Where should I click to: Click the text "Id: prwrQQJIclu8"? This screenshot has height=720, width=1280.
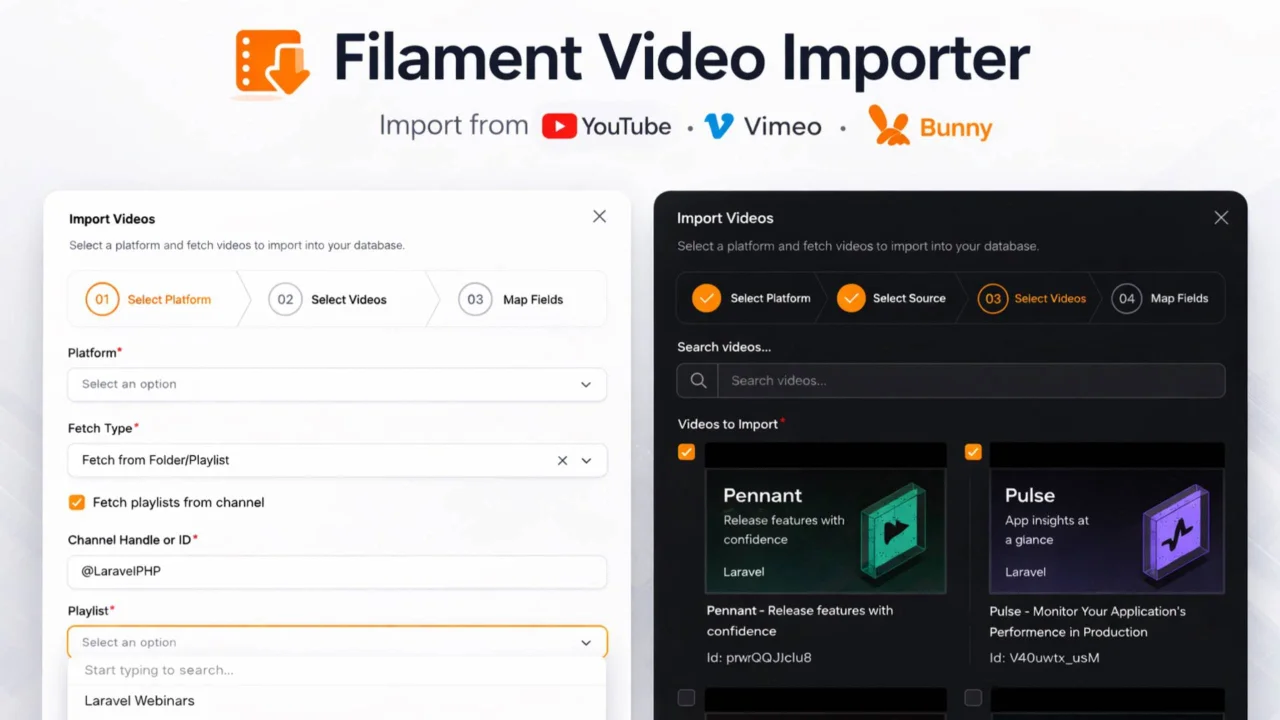(x=759, y=658)
